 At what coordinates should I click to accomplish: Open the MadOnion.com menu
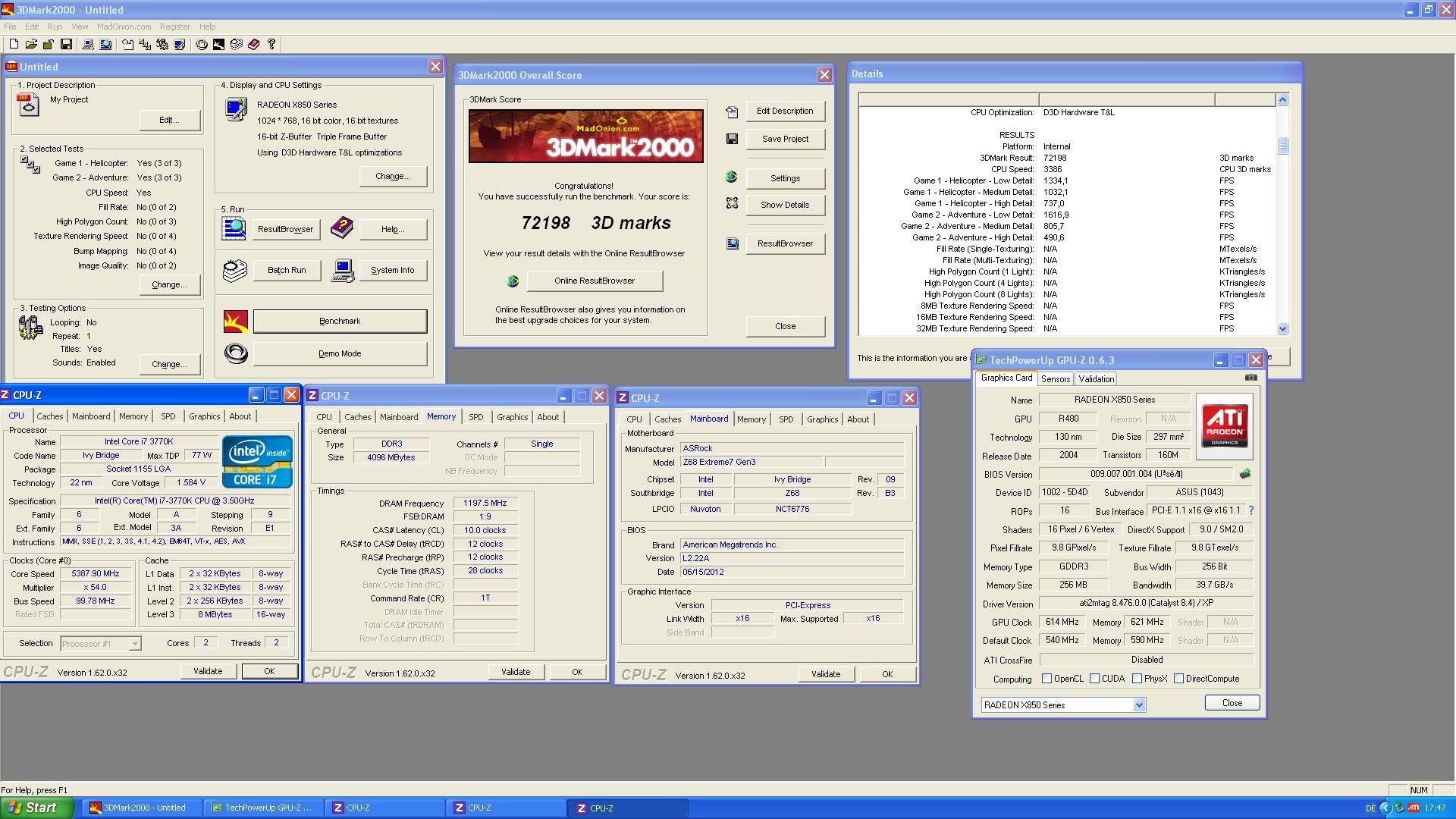[x=124, y=27]
